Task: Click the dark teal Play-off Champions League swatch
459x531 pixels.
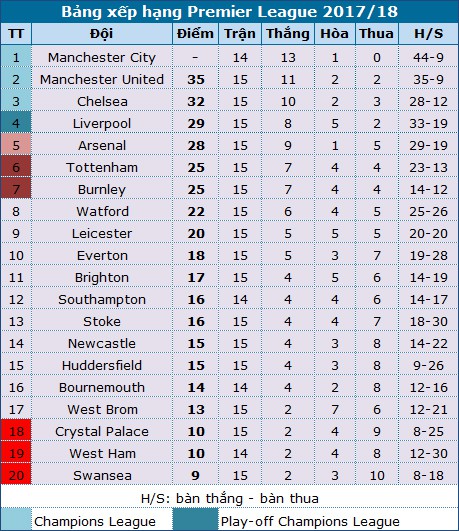Action: [195, 519]
